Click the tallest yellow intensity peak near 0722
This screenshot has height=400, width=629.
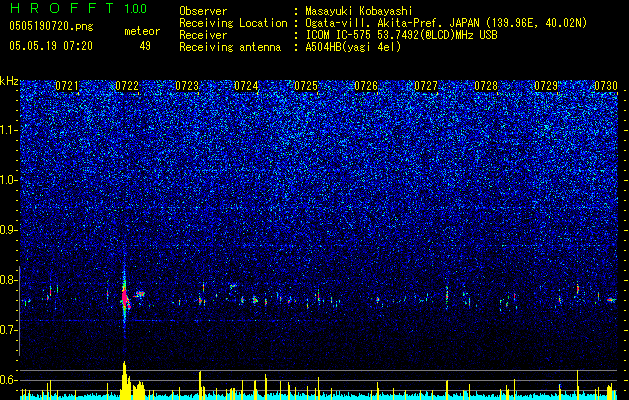124,379
